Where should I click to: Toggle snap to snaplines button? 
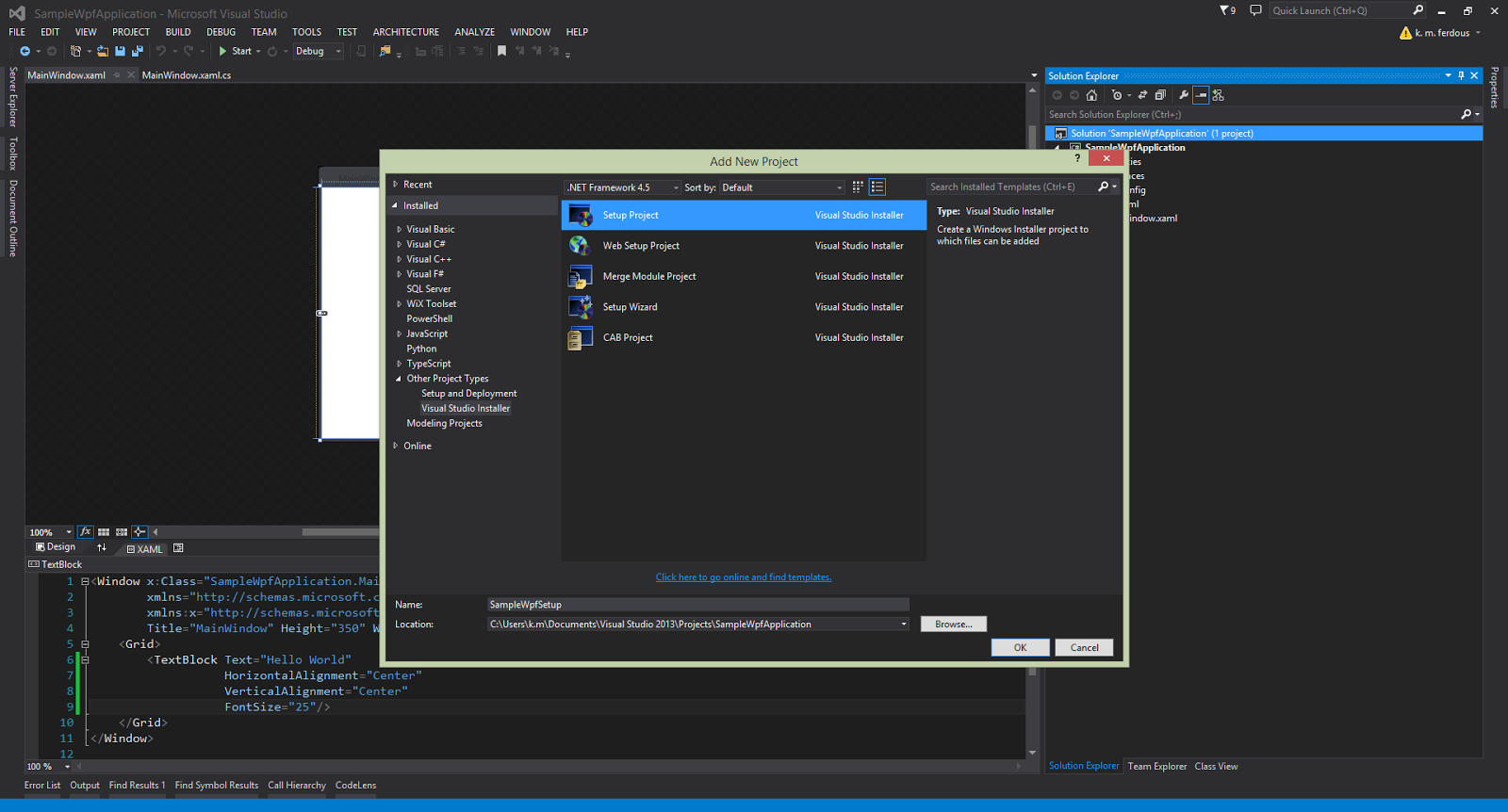(x=139, y=532)
